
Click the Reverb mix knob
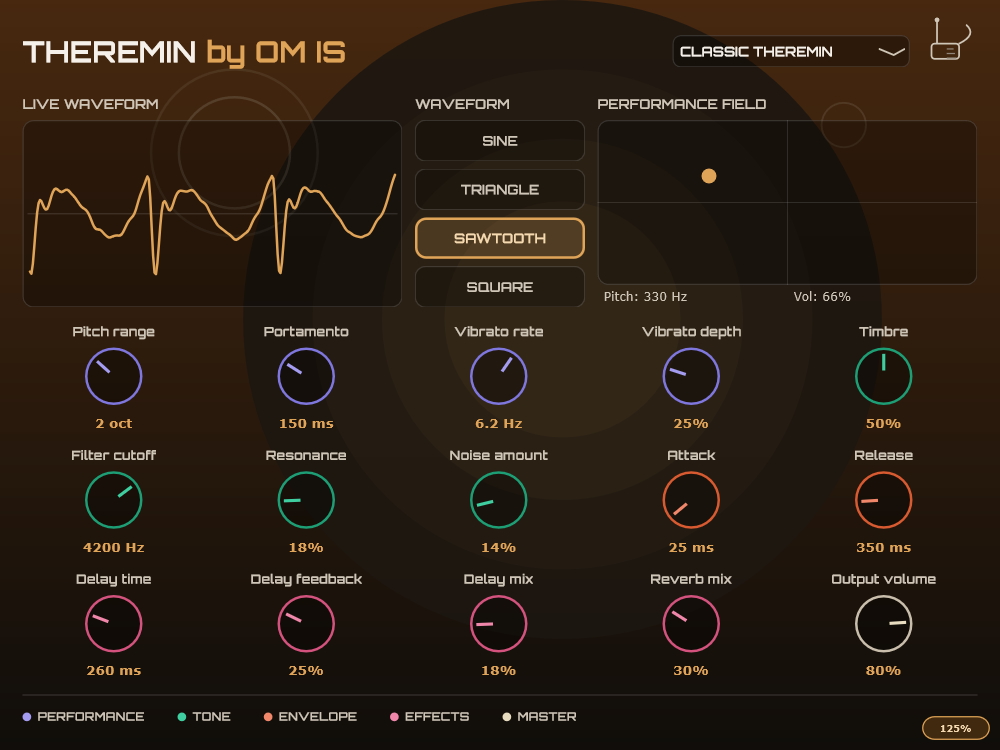coord(691,624)
